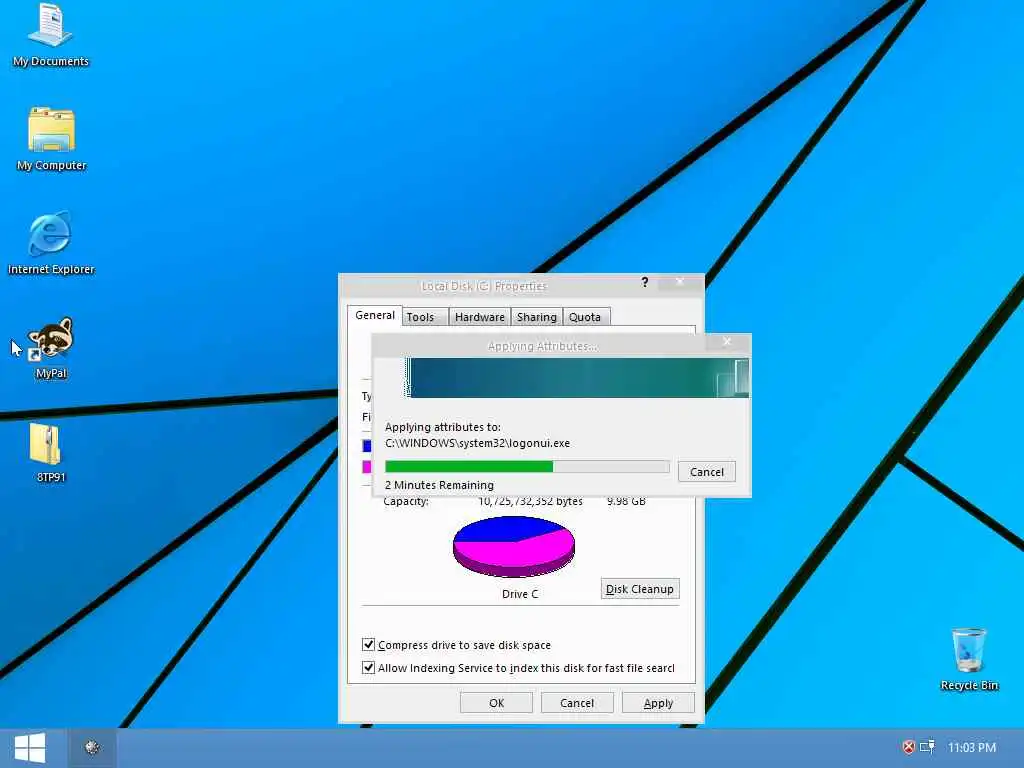This screenshot has width=1024, height=768.
Task: Click the taskbar running application icon
Action: (92, 748)
